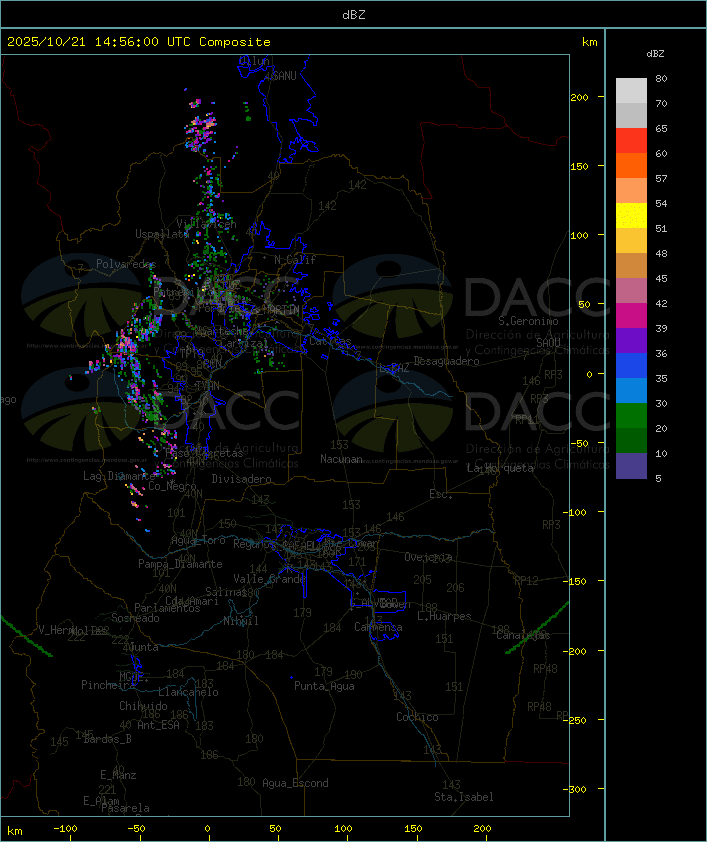
Task: Select the purple 36-39 dBZ legend swatch
Action: [631, 340]
